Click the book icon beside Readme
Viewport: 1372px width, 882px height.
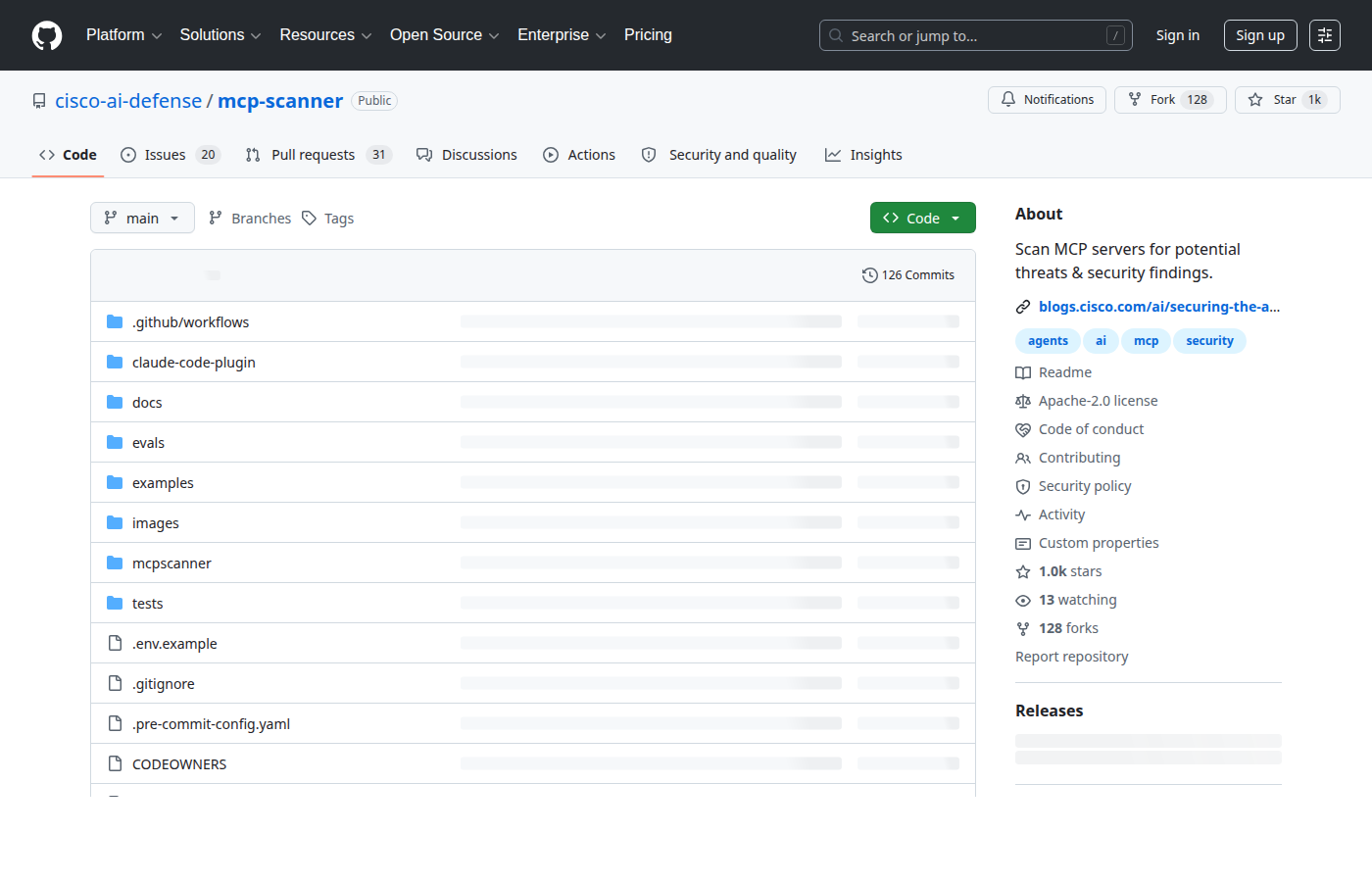tap(1023, 372)
